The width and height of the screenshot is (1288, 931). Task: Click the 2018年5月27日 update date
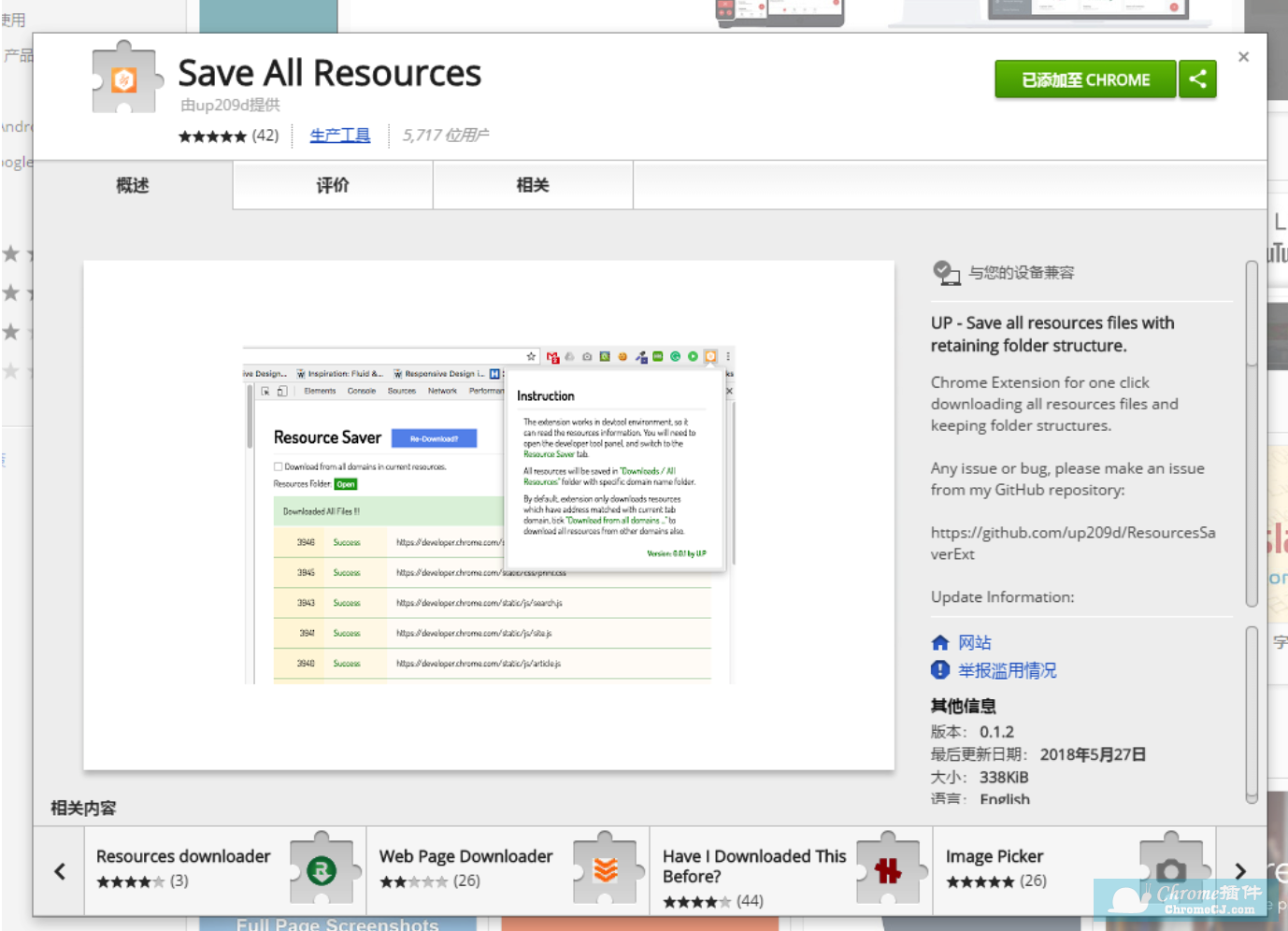click(1093, 754)
